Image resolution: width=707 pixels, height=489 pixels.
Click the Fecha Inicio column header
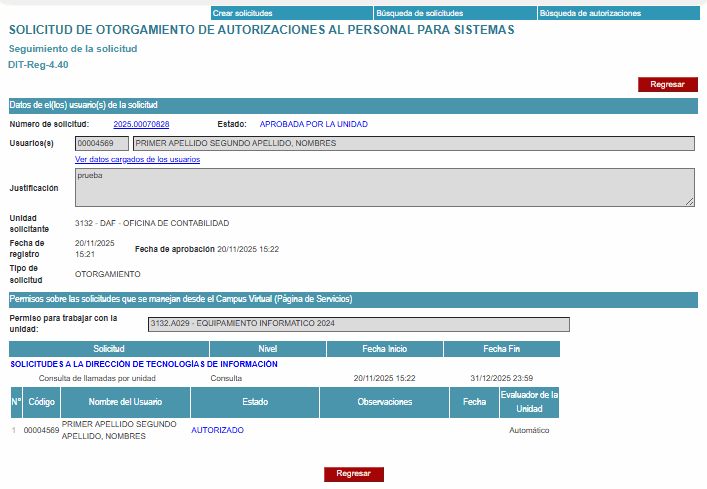click(384, 349)
